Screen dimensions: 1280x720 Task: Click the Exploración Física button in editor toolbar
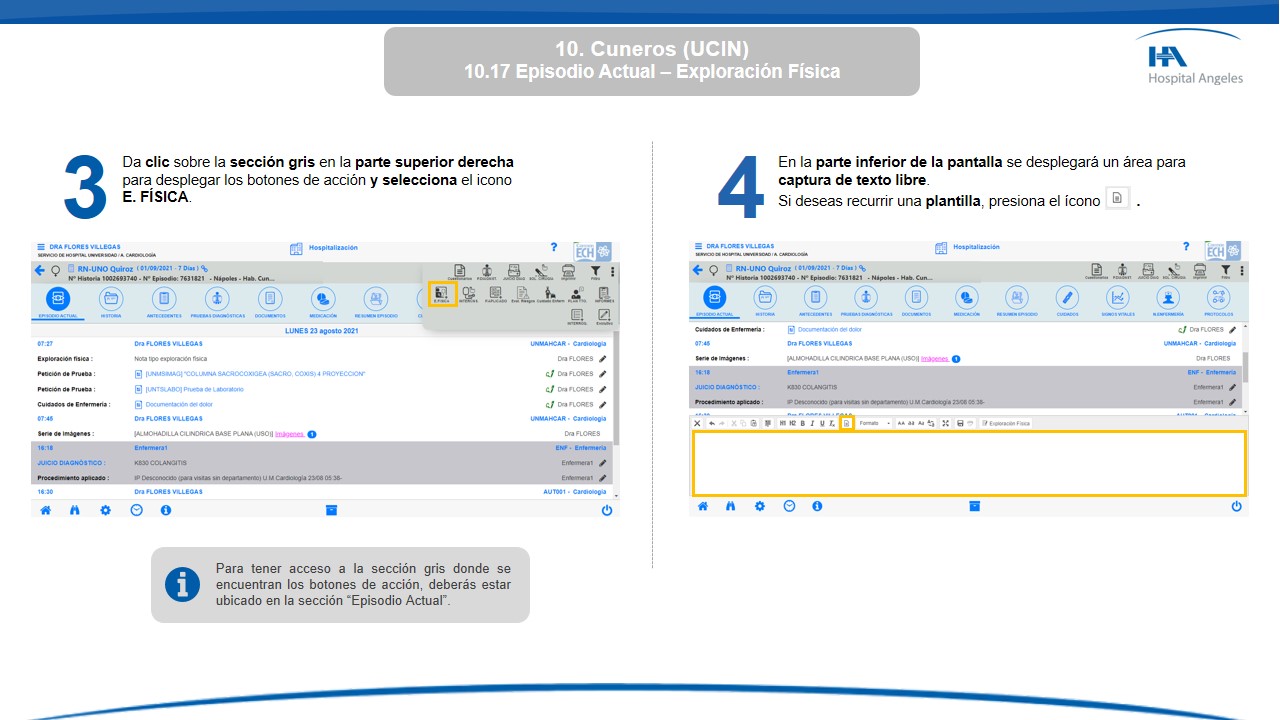coord(1006,423)
